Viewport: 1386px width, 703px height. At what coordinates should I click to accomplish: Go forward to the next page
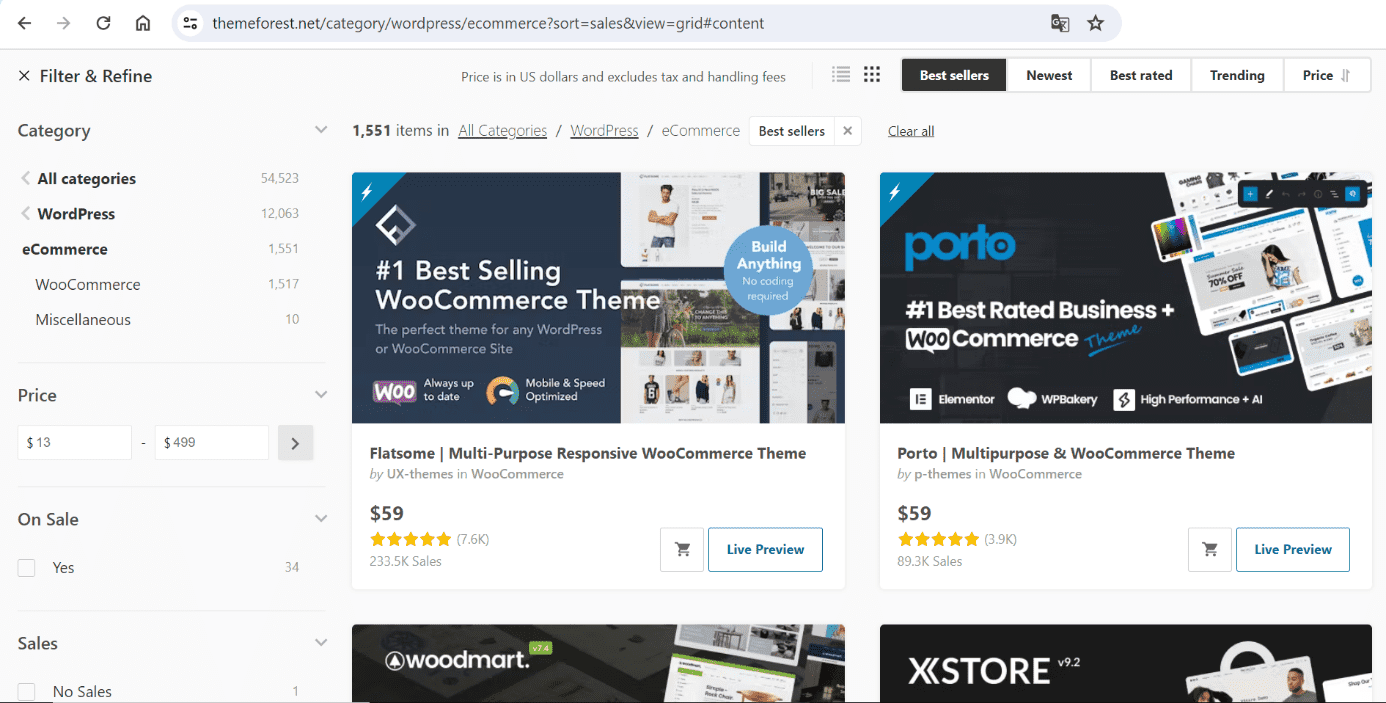click(x=64, y=23)
